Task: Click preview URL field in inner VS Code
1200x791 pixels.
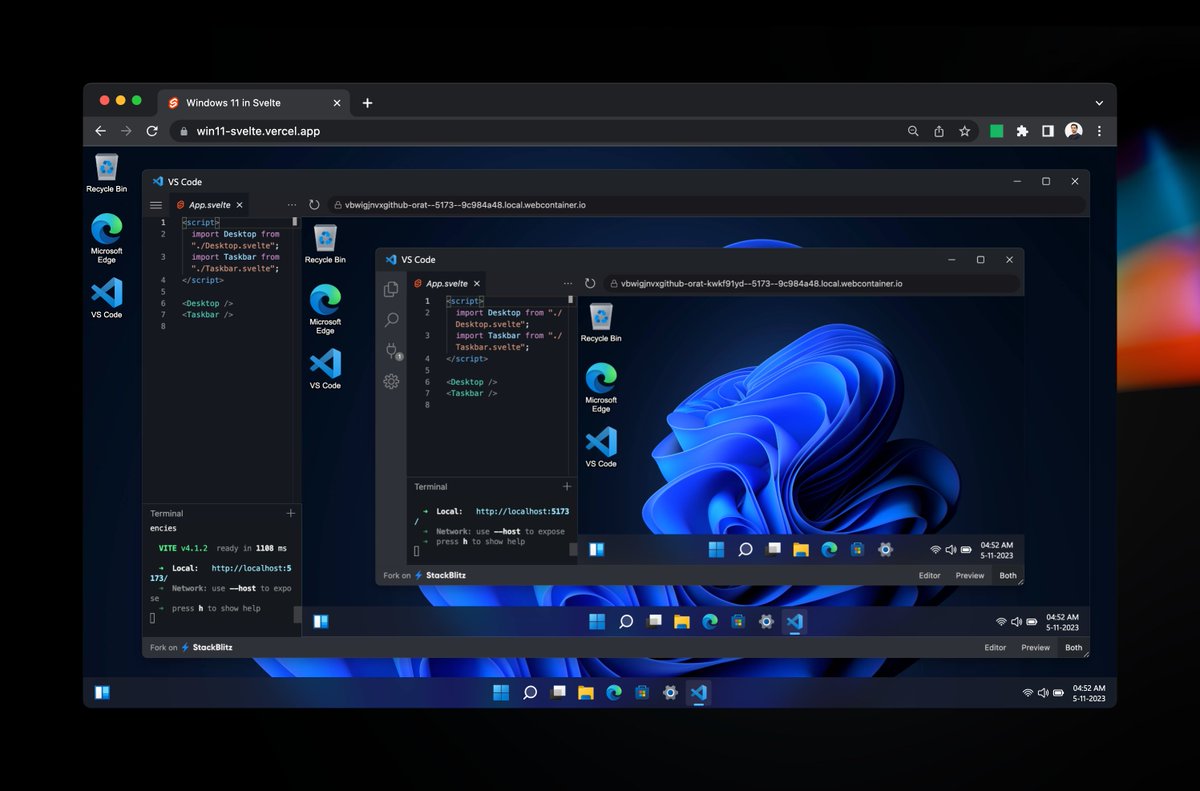Action: pos(810,283)
